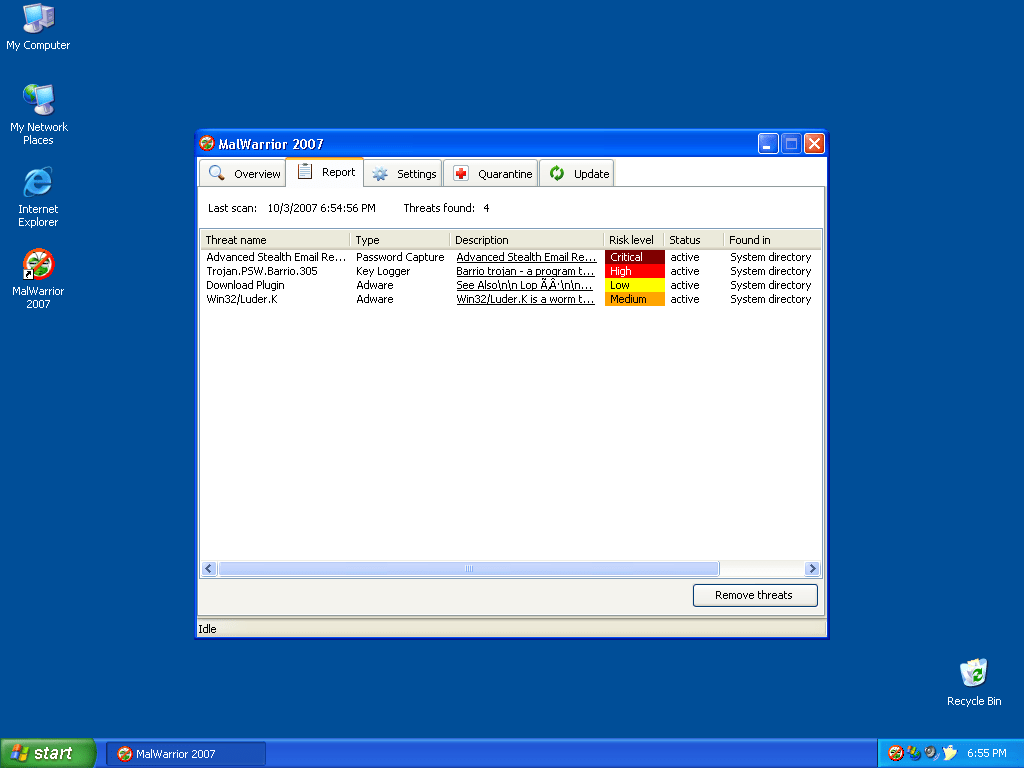This screenshot has height=768, width=1024.
Task: Click the horizontal scrollbar right arrow
Action: click(x=812, y=569)
